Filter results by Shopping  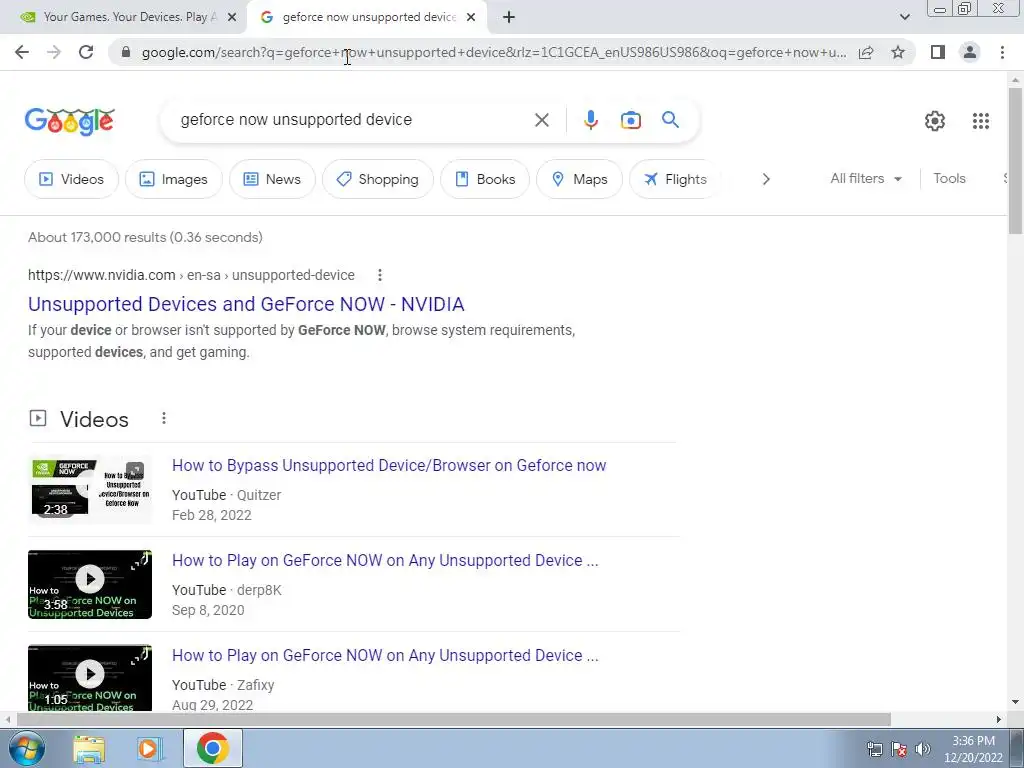(x=377, y=179)
